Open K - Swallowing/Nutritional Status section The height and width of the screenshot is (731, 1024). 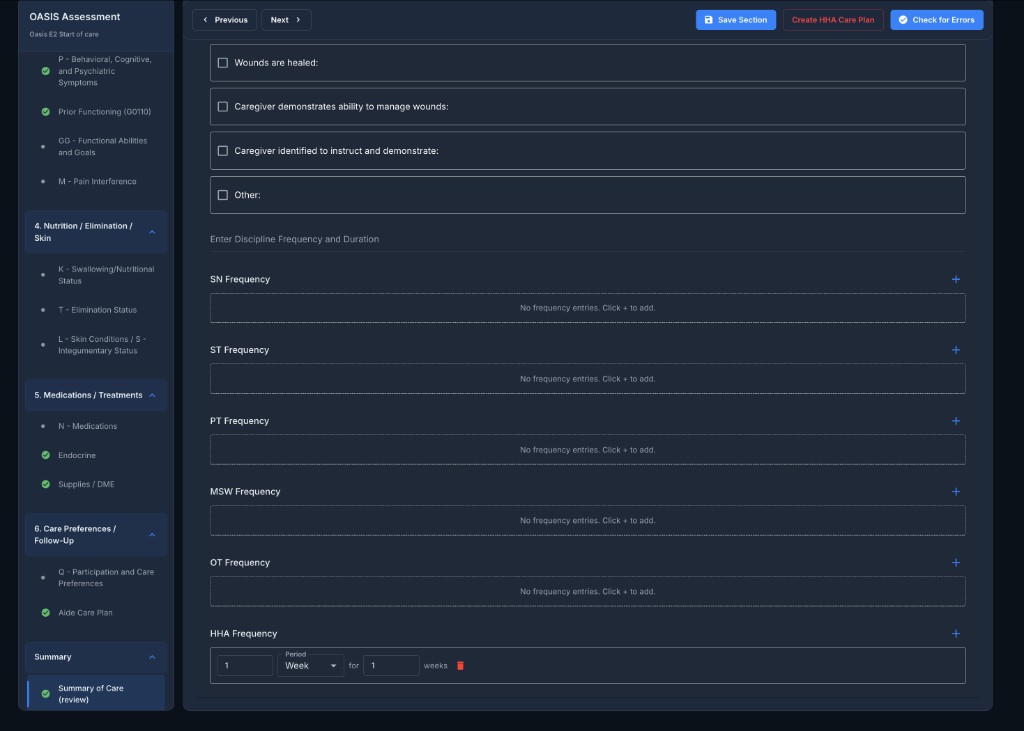click(x=106, y=275)
